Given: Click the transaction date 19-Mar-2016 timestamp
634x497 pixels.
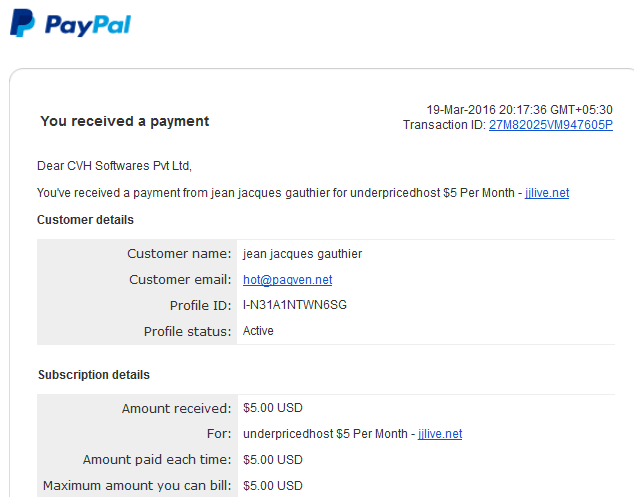Looking at the screenshot, I should point(520,110).
